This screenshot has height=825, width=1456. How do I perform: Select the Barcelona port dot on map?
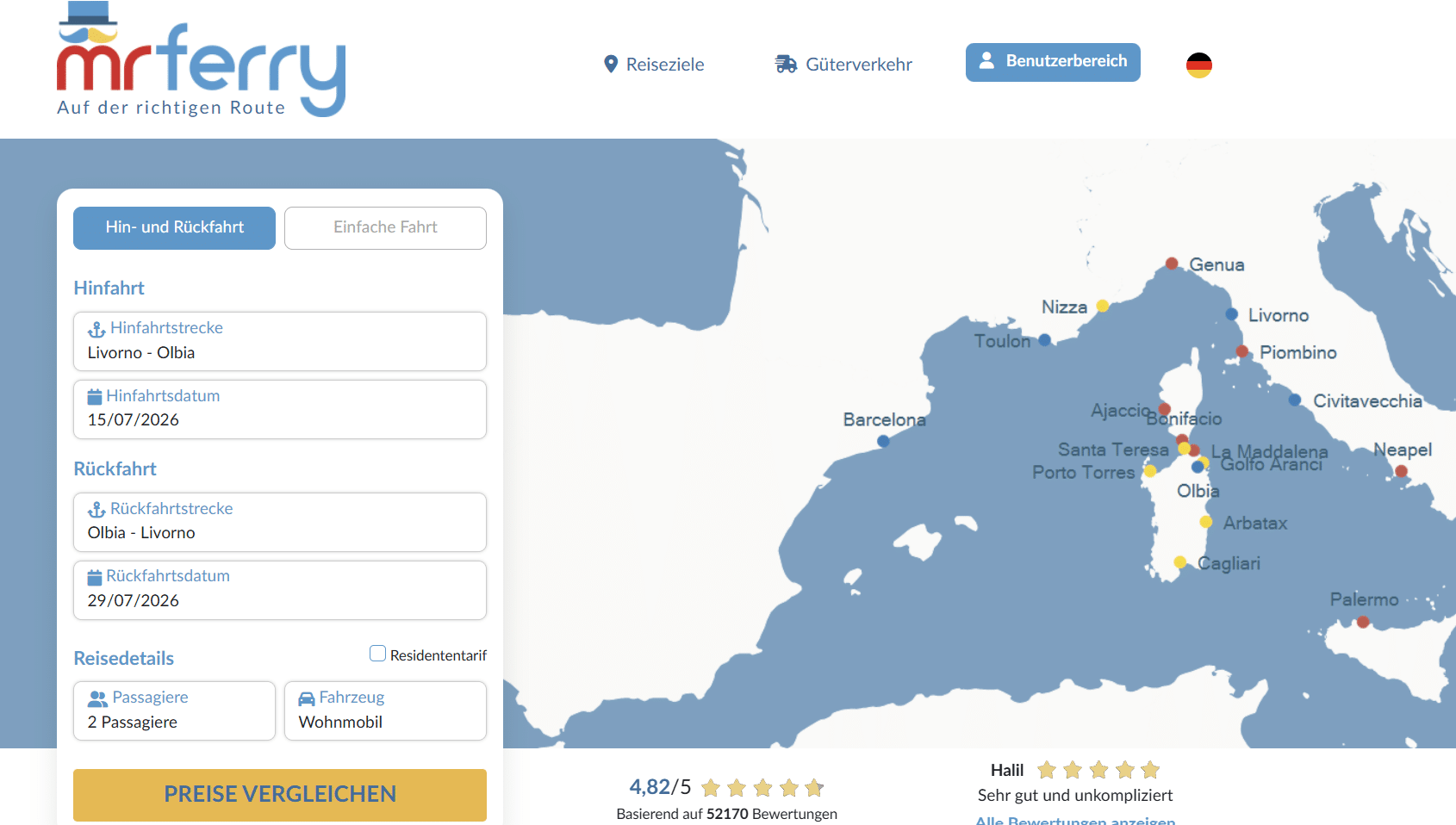[x=883, y=441]
